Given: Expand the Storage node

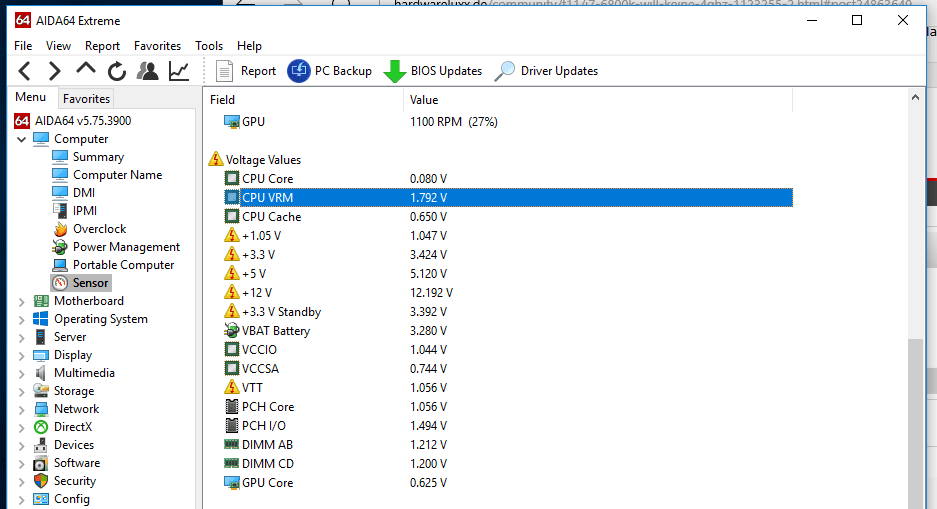Looking at the screenshot, I should pos(22,392).
